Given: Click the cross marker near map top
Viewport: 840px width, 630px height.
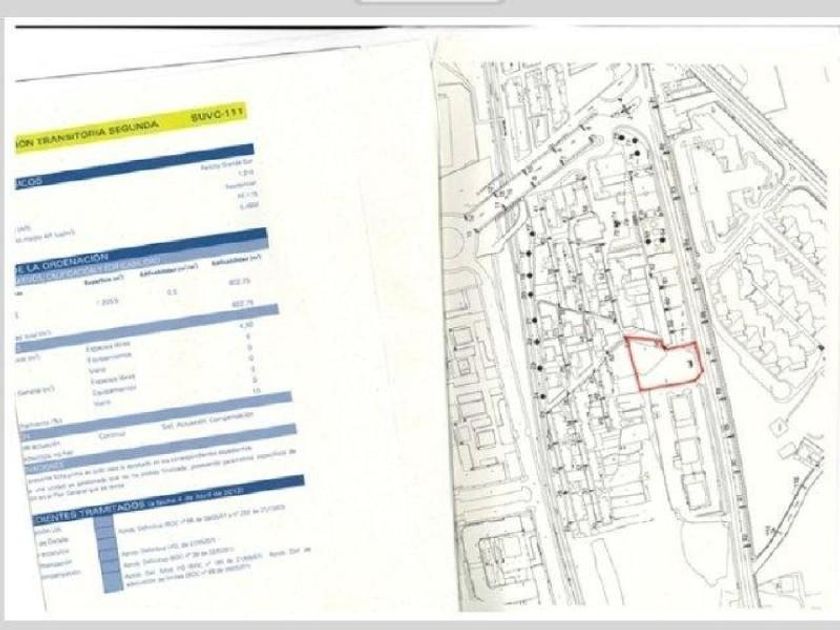Looking at the screenshot, I should [x=626, y=110].
